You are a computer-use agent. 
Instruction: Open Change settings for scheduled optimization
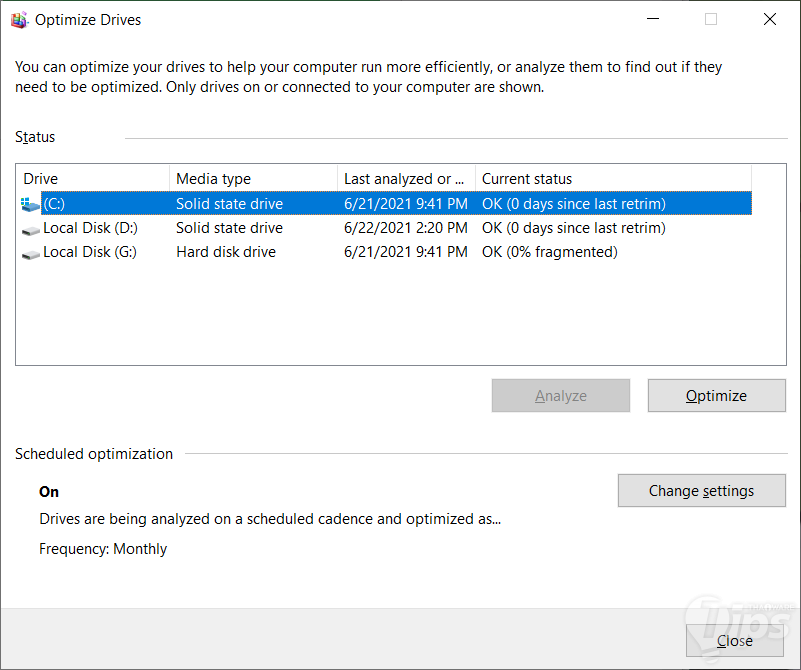click(701, 491)
